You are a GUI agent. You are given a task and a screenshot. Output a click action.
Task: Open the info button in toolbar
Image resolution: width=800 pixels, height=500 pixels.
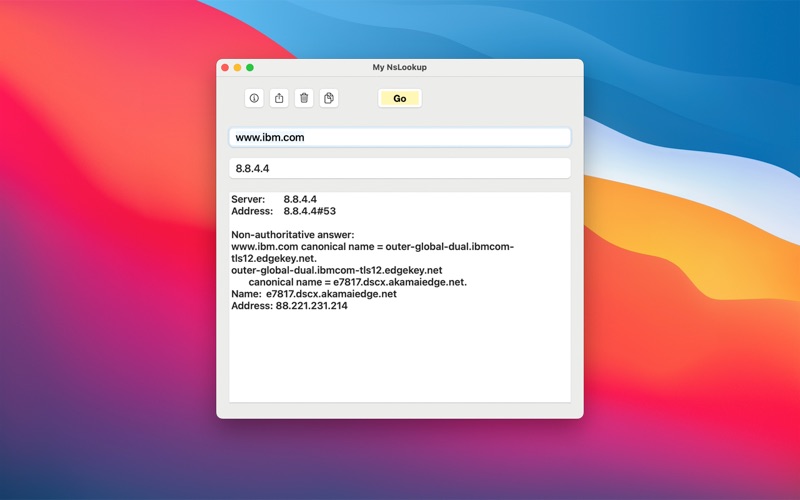tap(254, 98)
